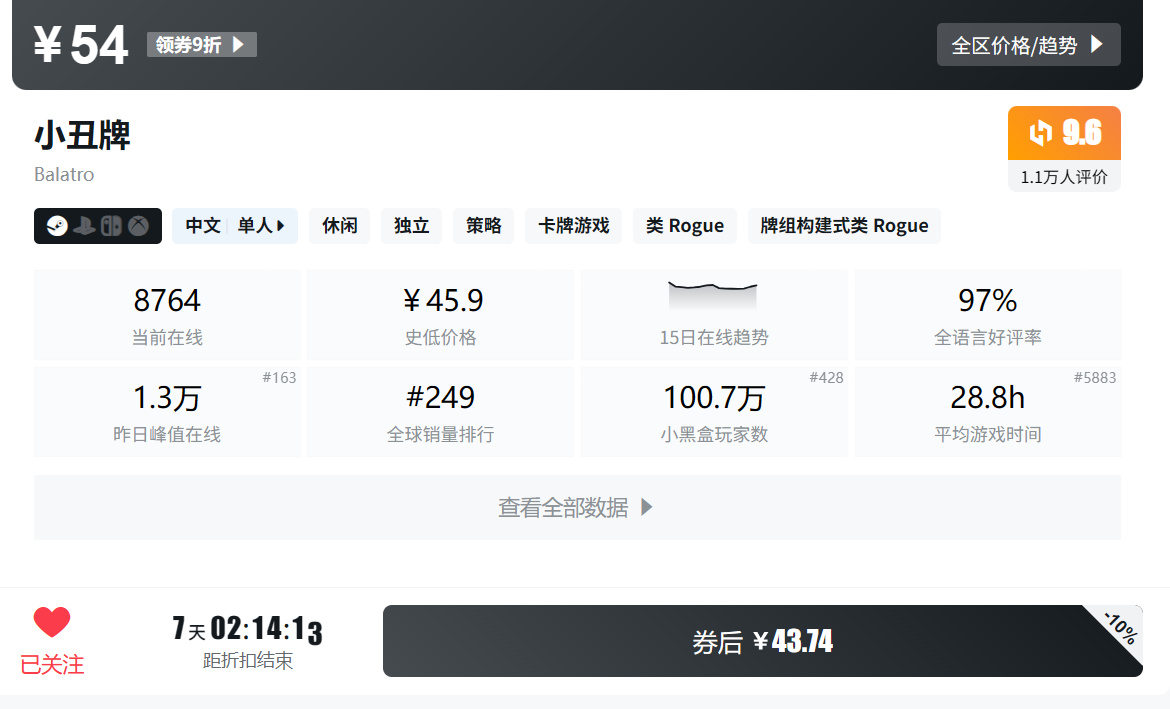Open the 牌组构建式类 Rogue tag

(x=844, y=226)
